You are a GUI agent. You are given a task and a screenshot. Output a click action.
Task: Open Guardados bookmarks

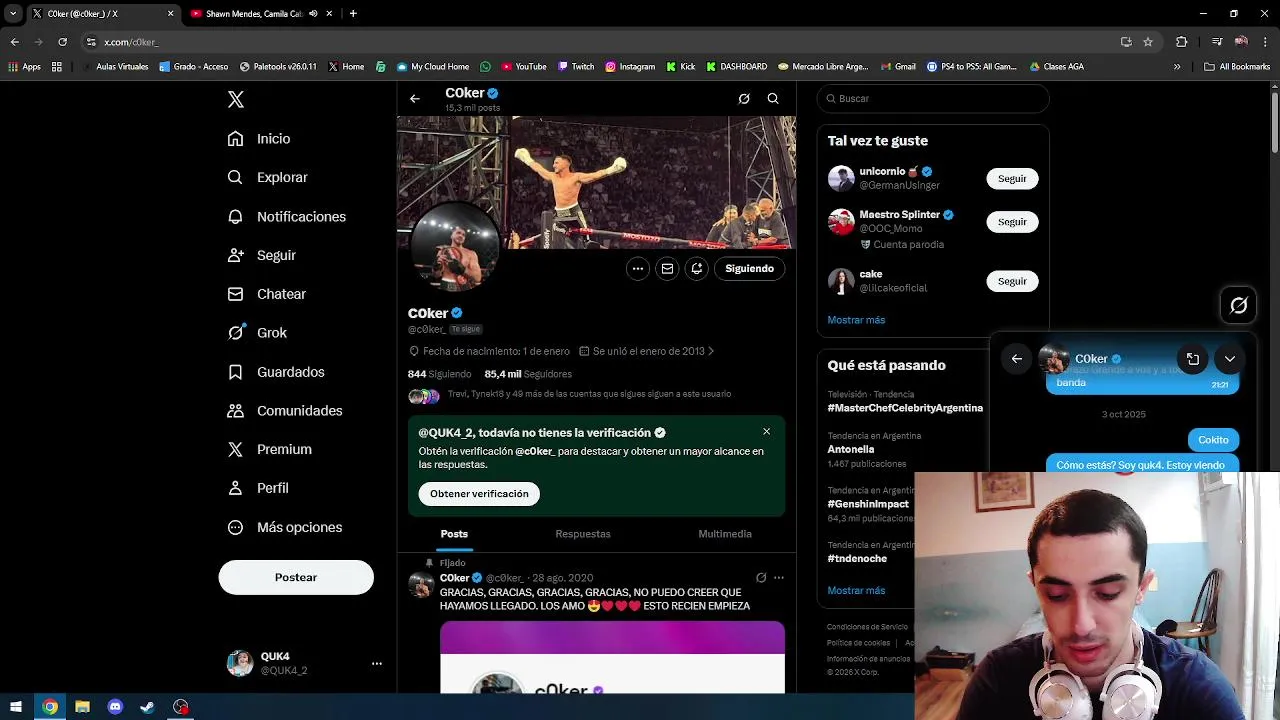tap(275, 372)
